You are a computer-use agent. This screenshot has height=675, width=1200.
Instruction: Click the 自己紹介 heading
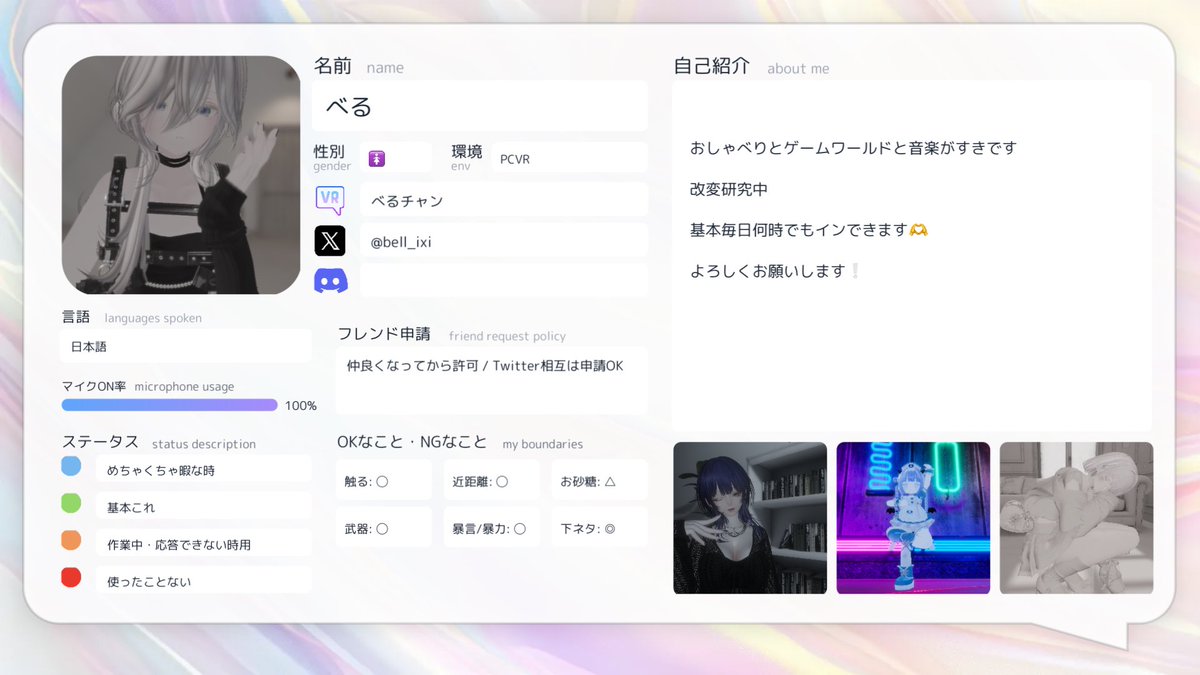click(x=712, y=66)
